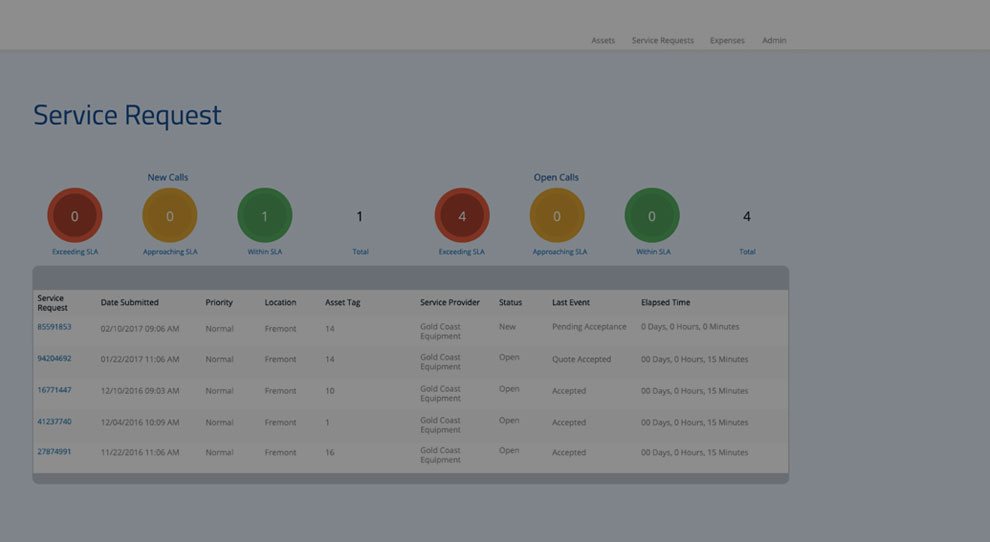Click the date 12/10/2016 09:03 AM
This screenshot has height=542, width=990.
pyautogui.click(x=140, y=391)
